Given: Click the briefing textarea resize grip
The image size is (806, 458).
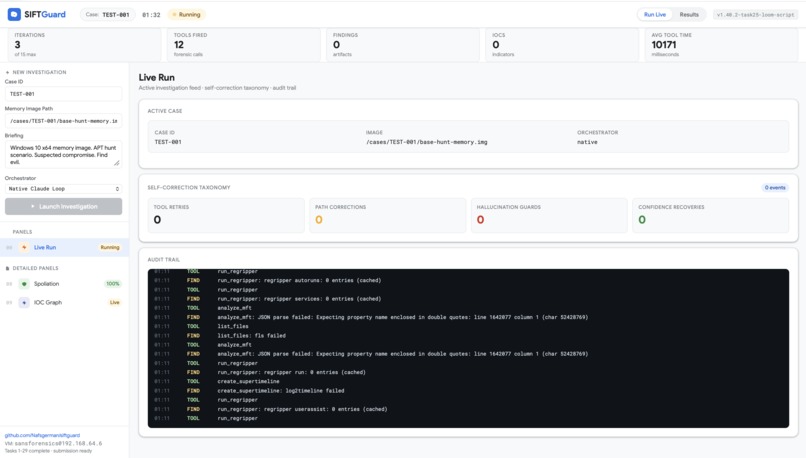Looking at the screenshot, I should (117, 163).
